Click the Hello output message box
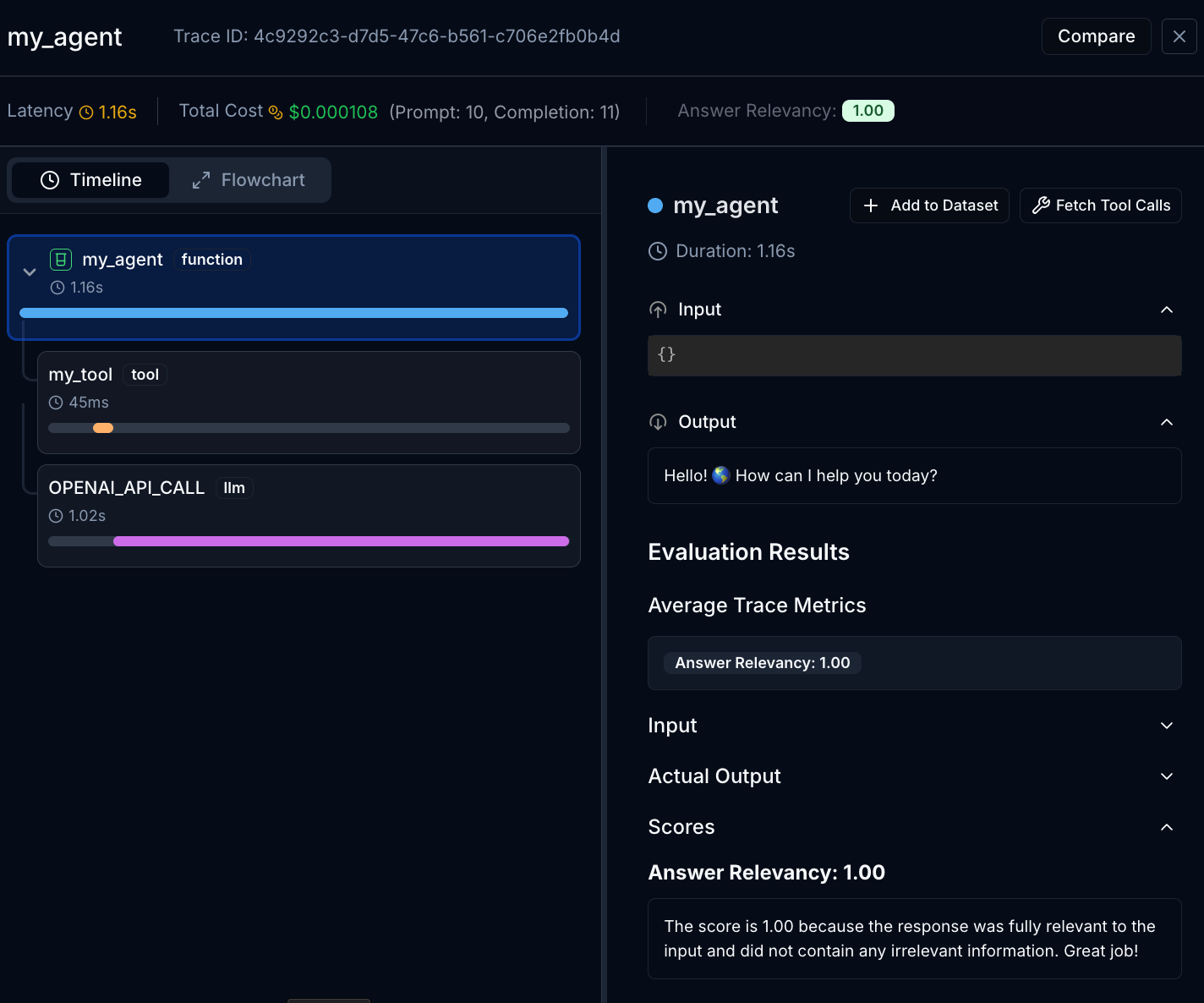Screen dimensions: 1204x1003 tap(915, 476)
